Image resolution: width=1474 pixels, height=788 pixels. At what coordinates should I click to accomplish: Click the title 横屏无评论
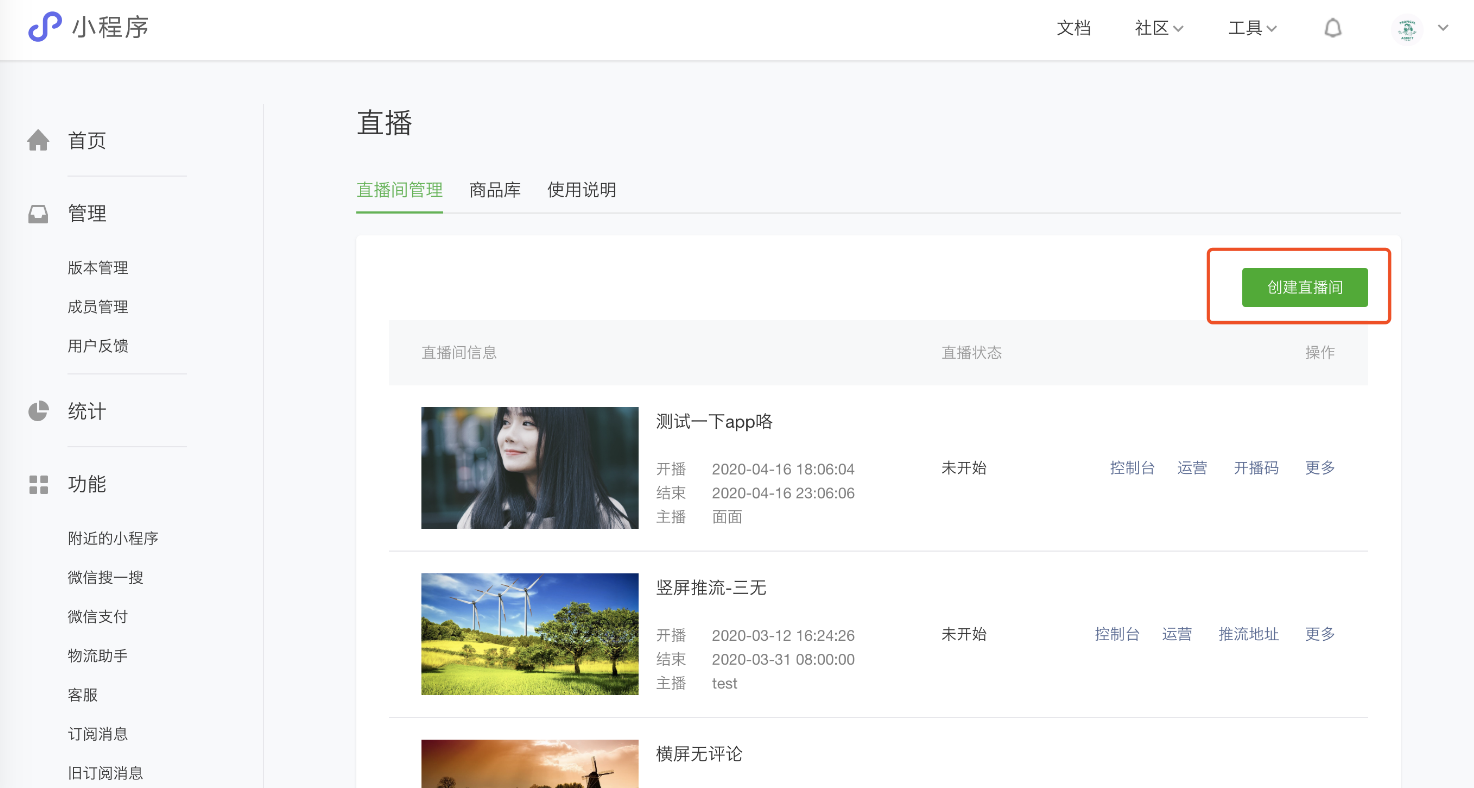coord(699,754)
